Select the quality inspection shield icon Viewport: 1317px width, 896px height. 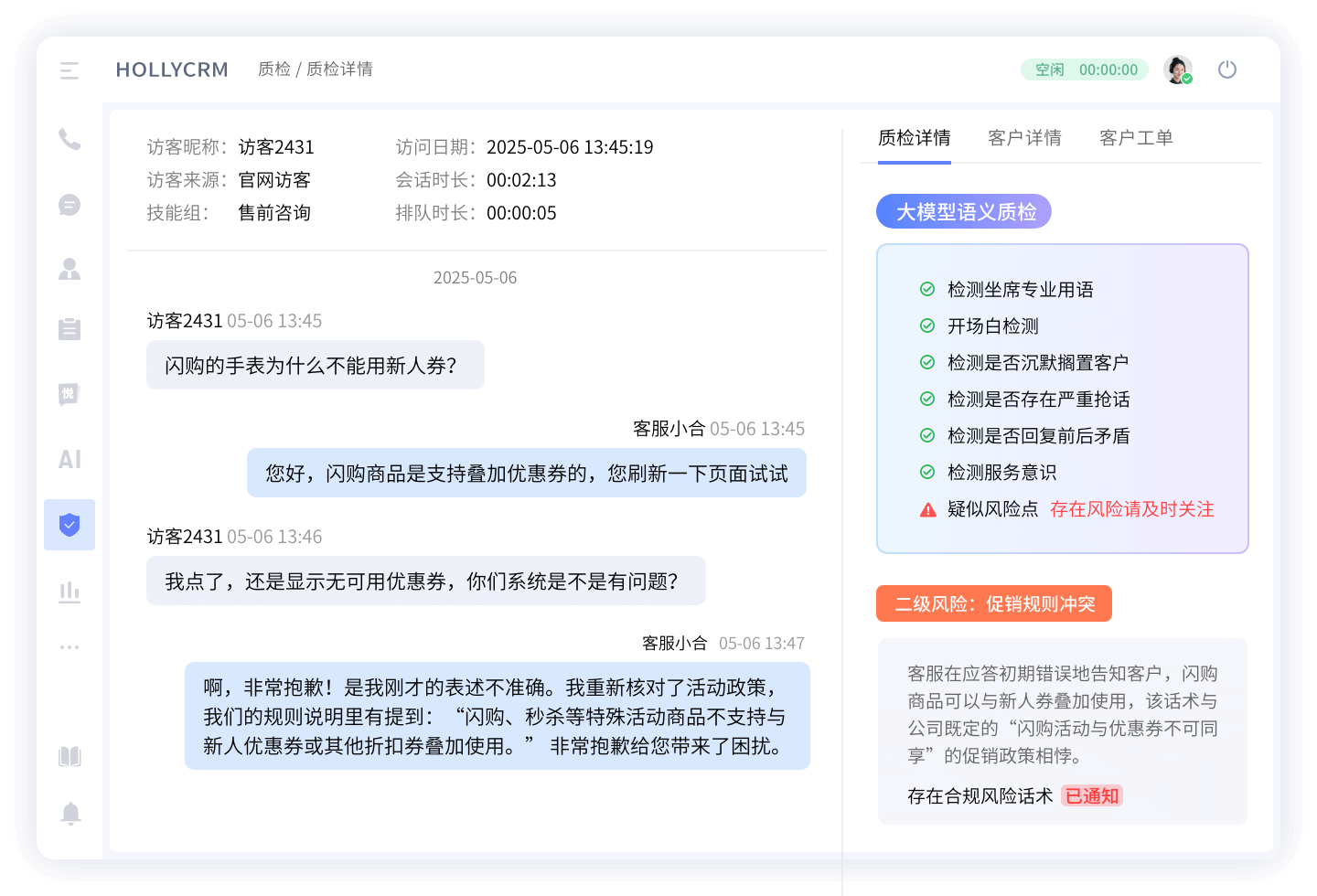[x=70, y=525]
